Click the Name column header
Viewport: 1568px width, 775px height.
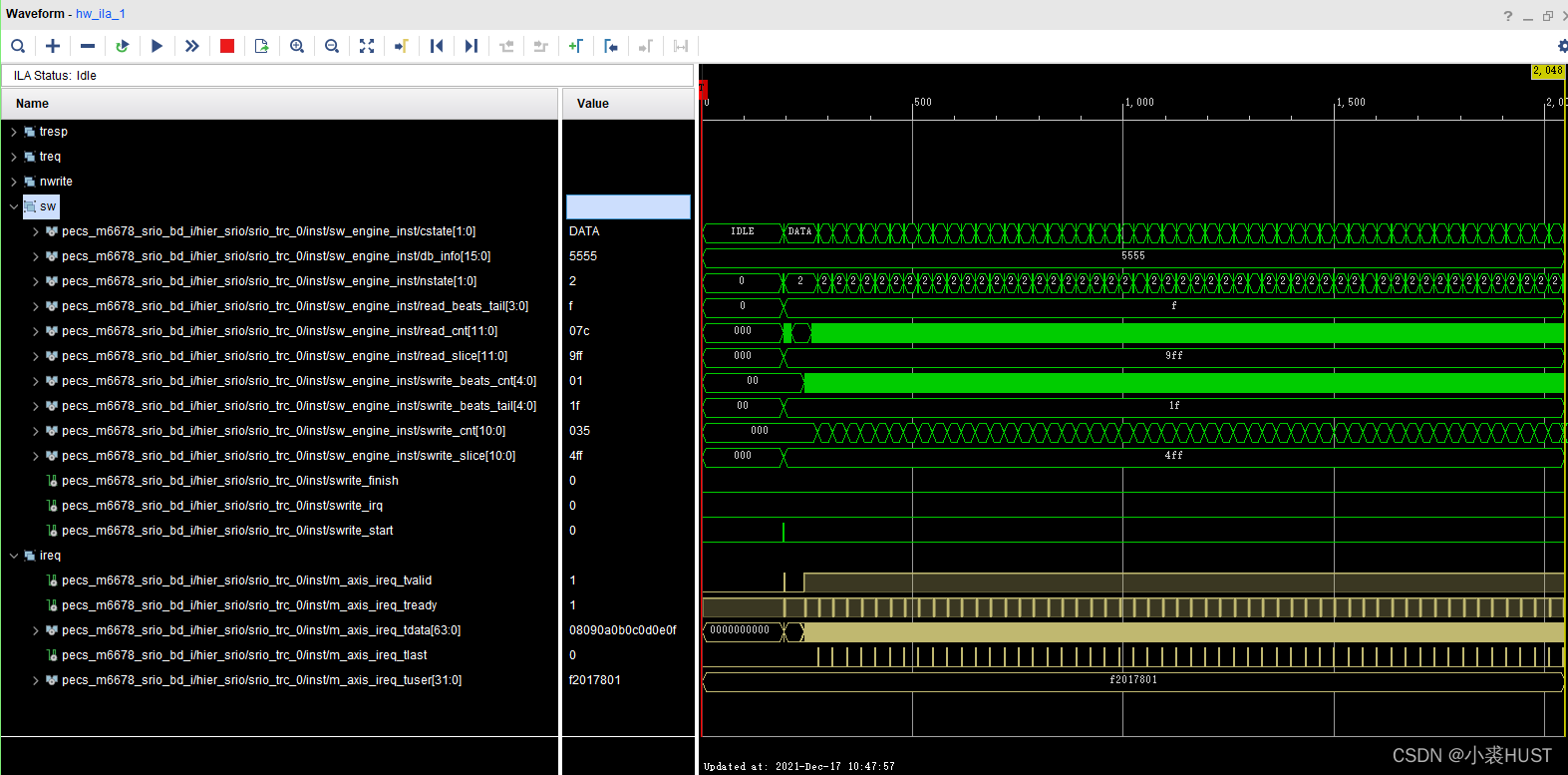[x=280, y=104]
